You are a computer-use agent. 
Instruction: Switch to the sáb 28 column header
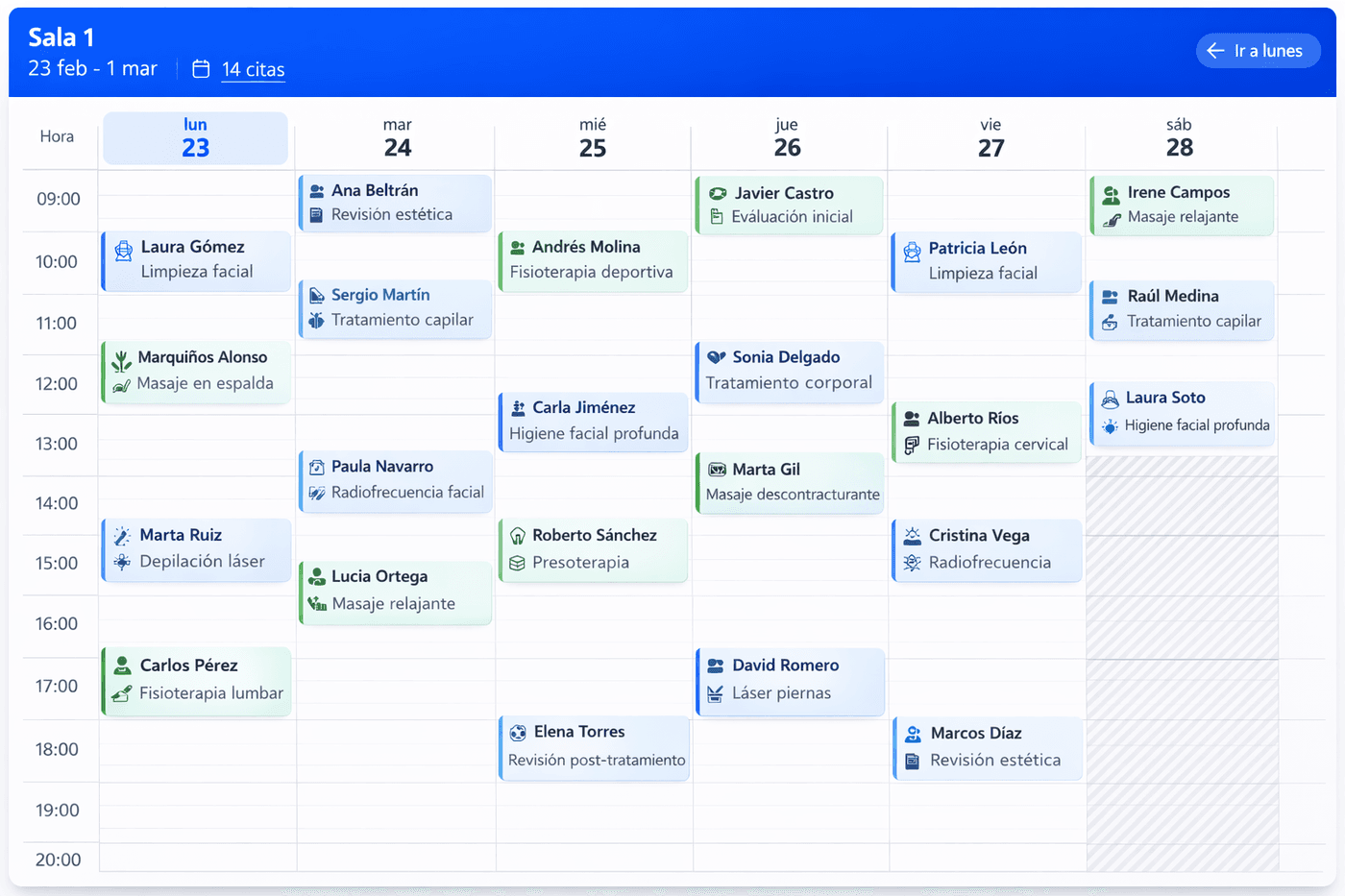pos(1180,136)
